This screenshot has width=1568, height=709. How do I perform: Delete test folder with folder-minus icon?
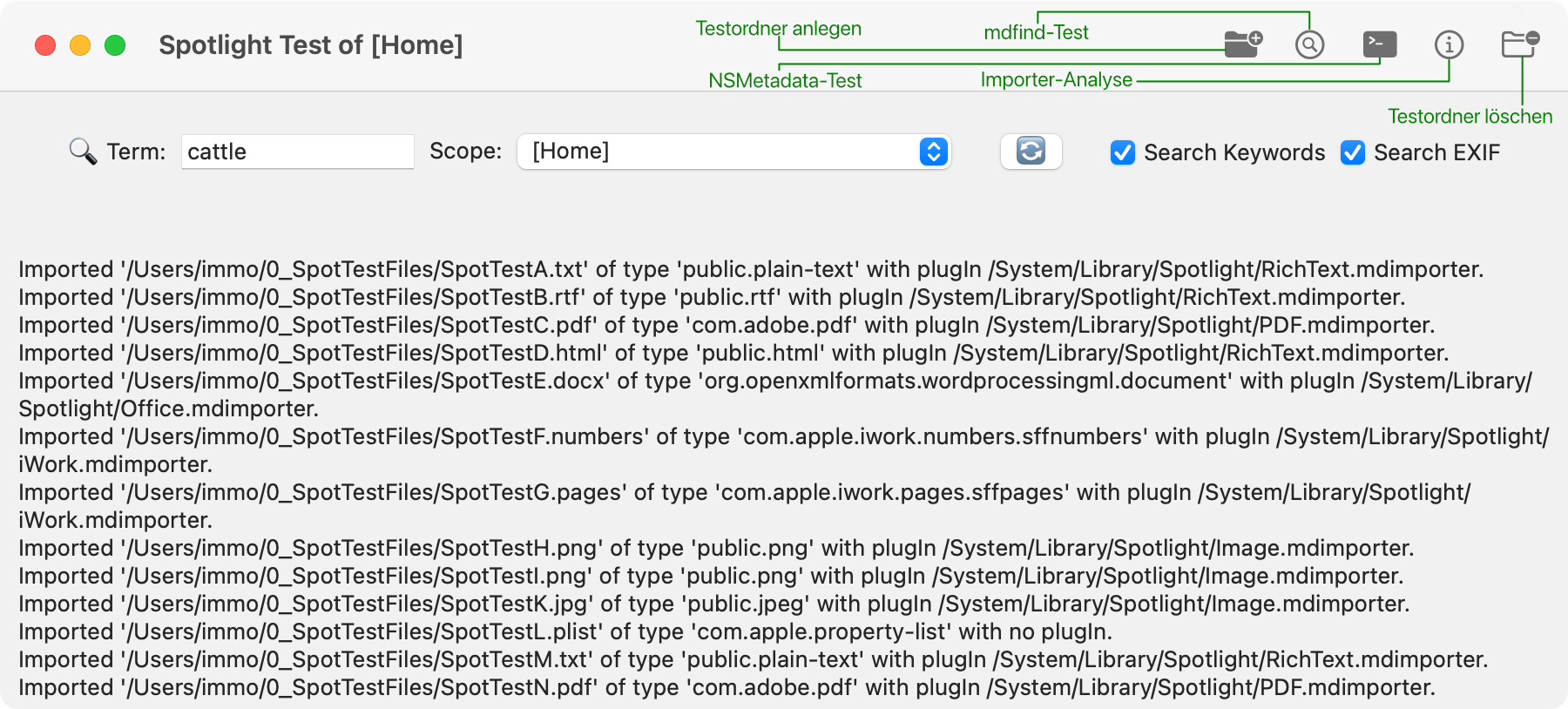coord(1521,44)
